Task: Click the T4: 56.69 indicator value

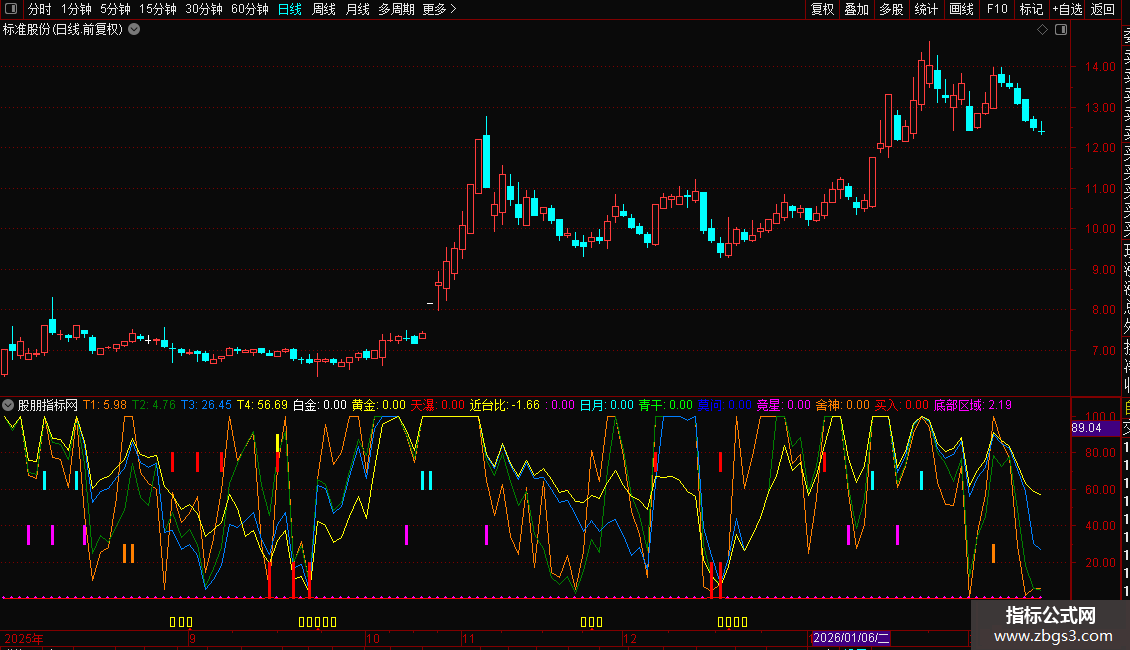Action: [x=262, y=406]
